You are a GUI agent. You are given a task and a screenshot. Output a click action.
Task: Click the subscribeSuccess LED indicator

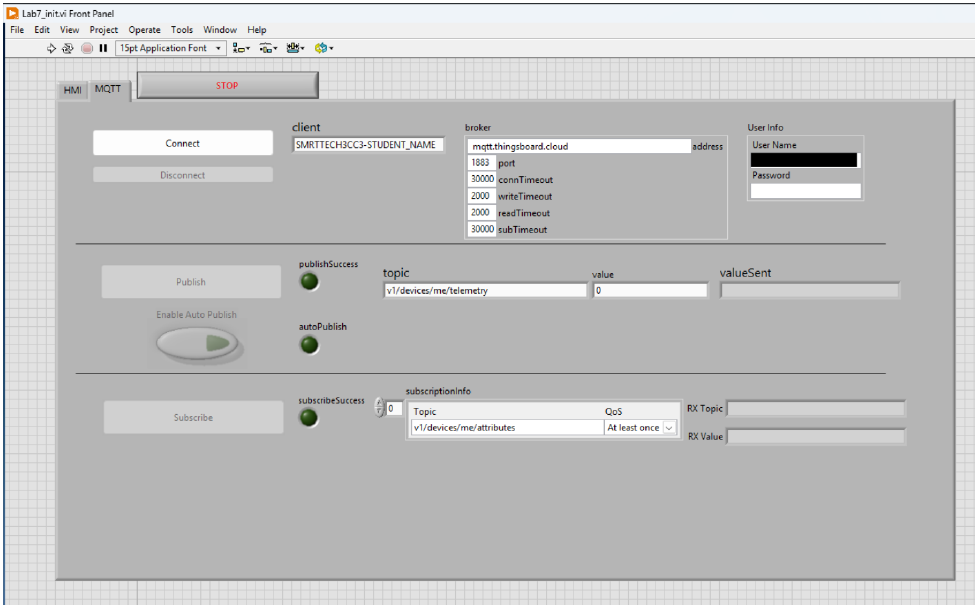(309, 418)
